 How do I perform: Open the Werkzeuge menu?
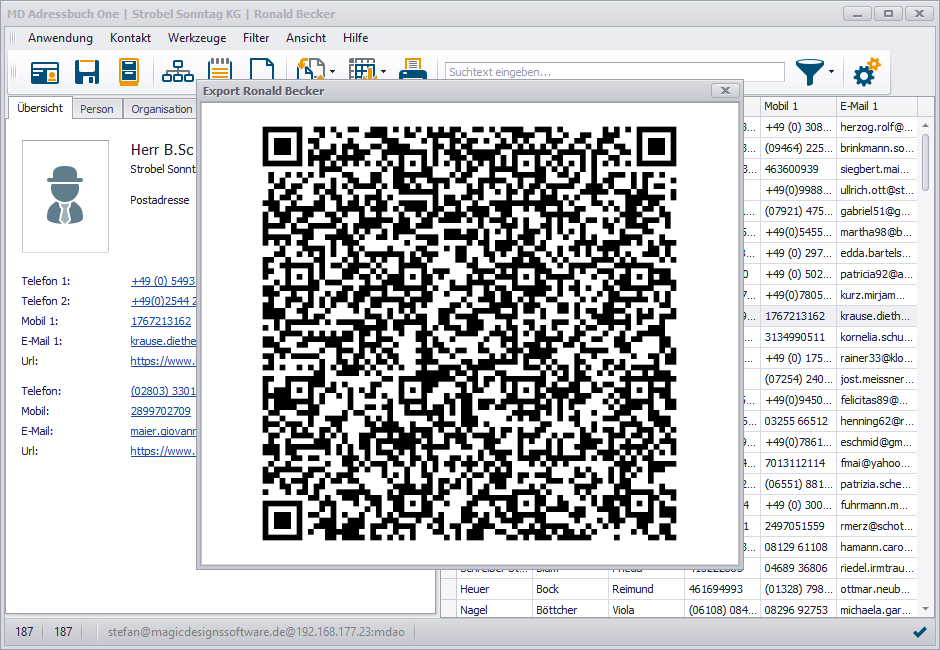(197, 38)
